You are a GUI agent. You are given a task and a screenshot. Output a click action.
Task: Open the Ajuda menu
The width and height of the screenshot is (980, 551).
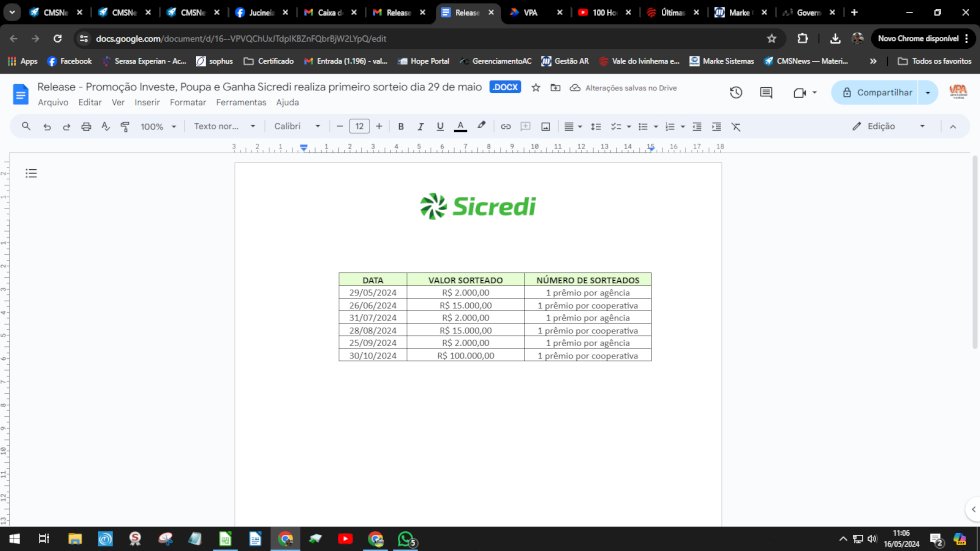tap(288, 102)
